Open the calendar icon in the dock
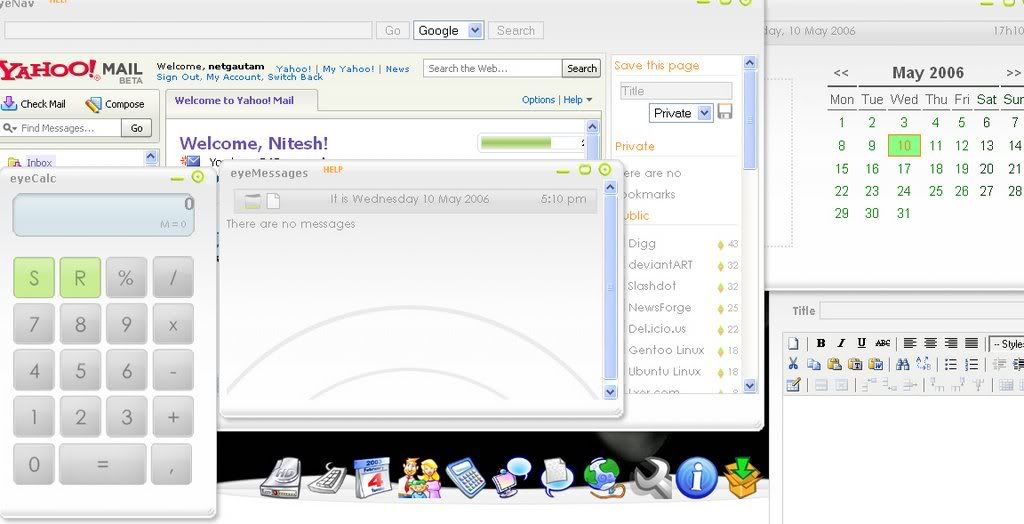The width and height of the screenshot is (1024, 524). [372, 478]
